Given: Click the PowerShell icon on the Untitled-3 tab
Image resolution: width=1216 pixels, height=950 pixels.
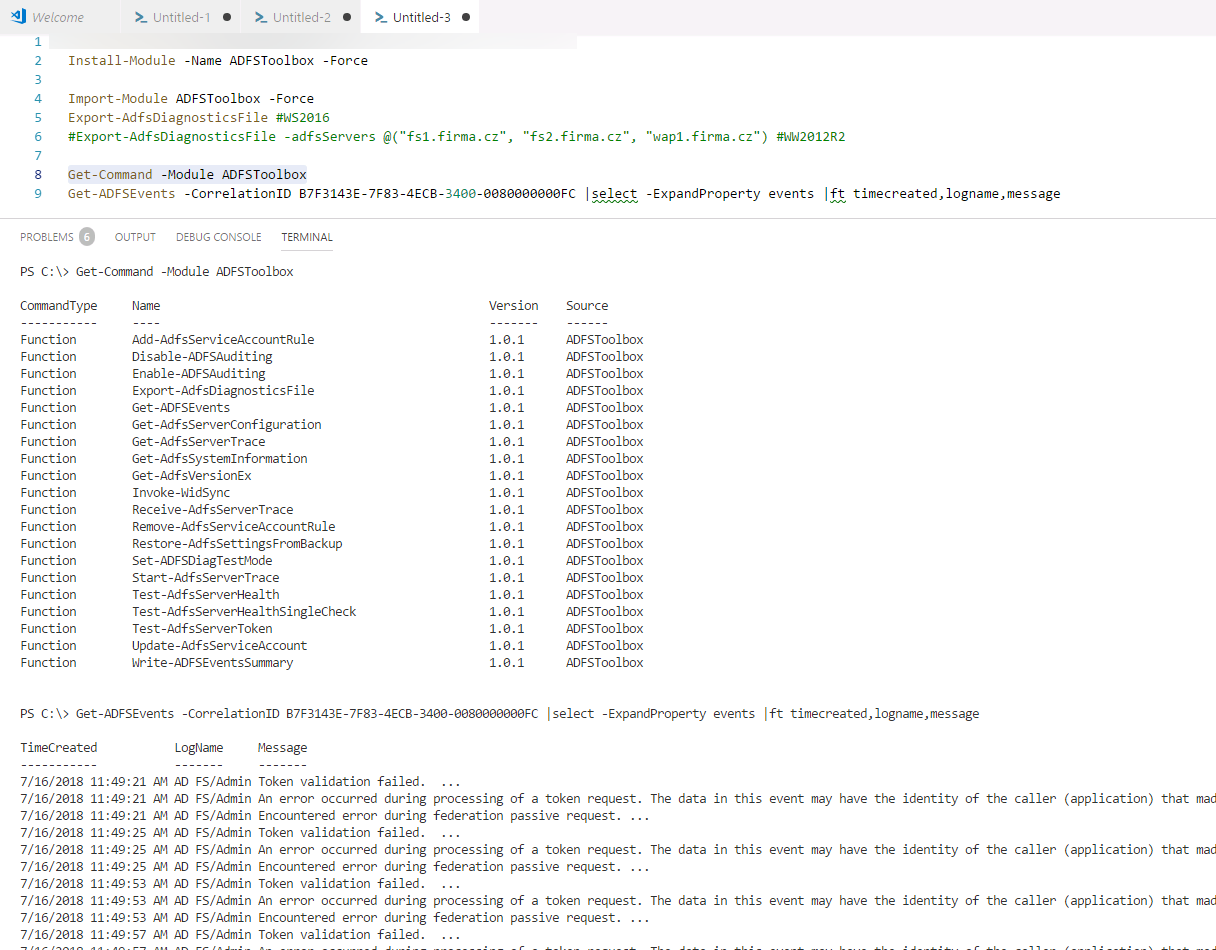Looking at the screenshot, I should [x=381, y=17].
